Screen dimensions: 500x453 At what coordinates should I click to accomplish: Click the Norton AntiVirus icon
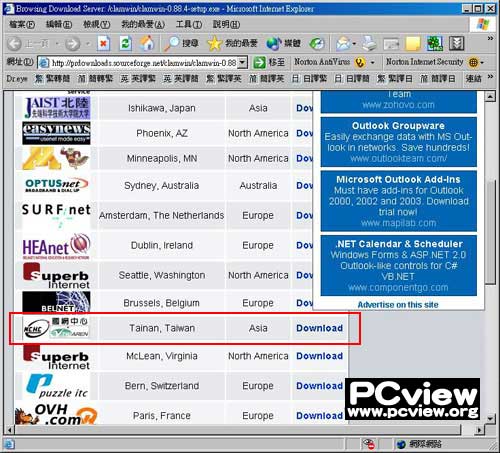pyautogui.click(x=360, y=62)
